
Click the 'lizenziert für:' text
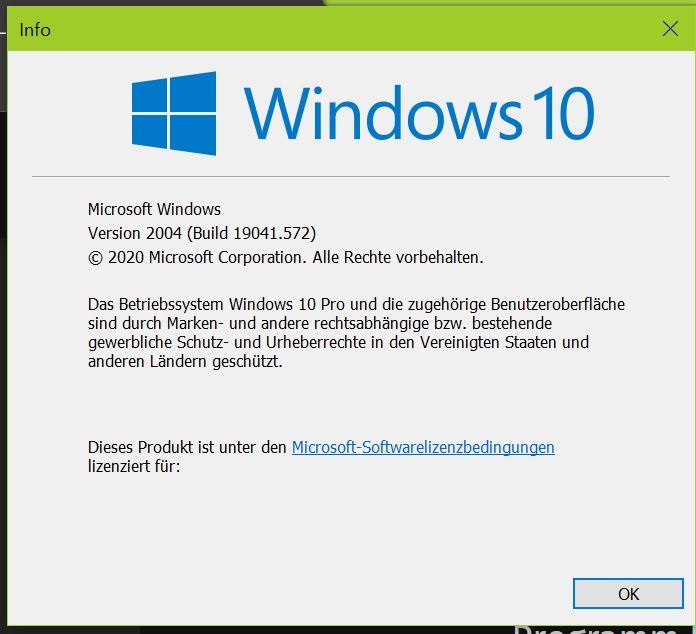134,467
